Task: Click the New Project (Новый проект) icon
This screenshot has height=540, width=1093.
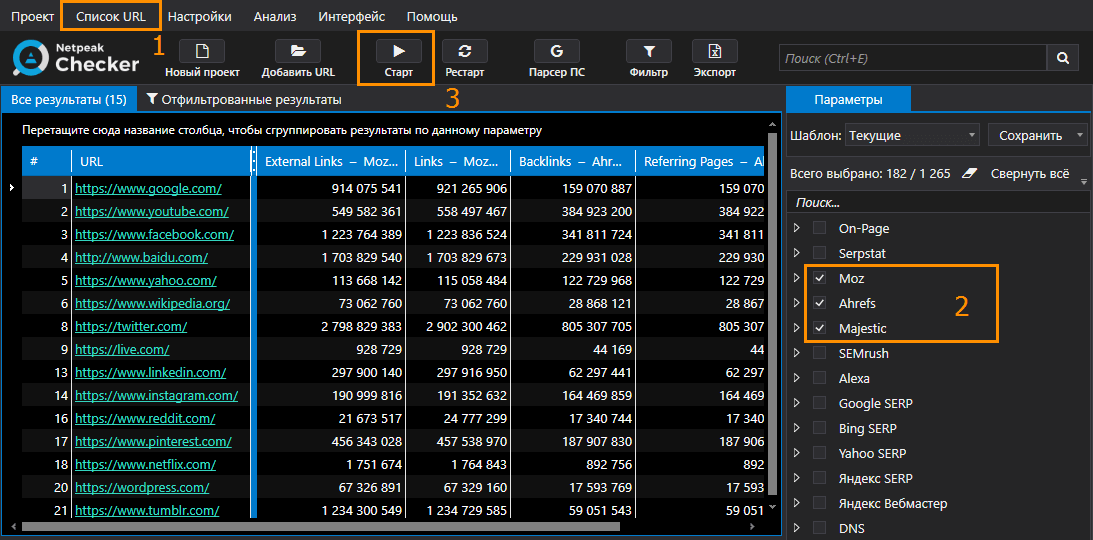Action: coord(202,52)
